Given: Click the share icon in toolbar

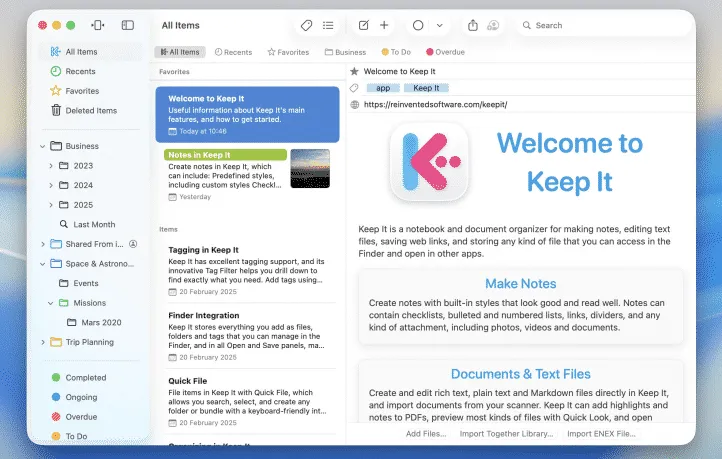Looking at the screenshot, I should click(473, 25).
